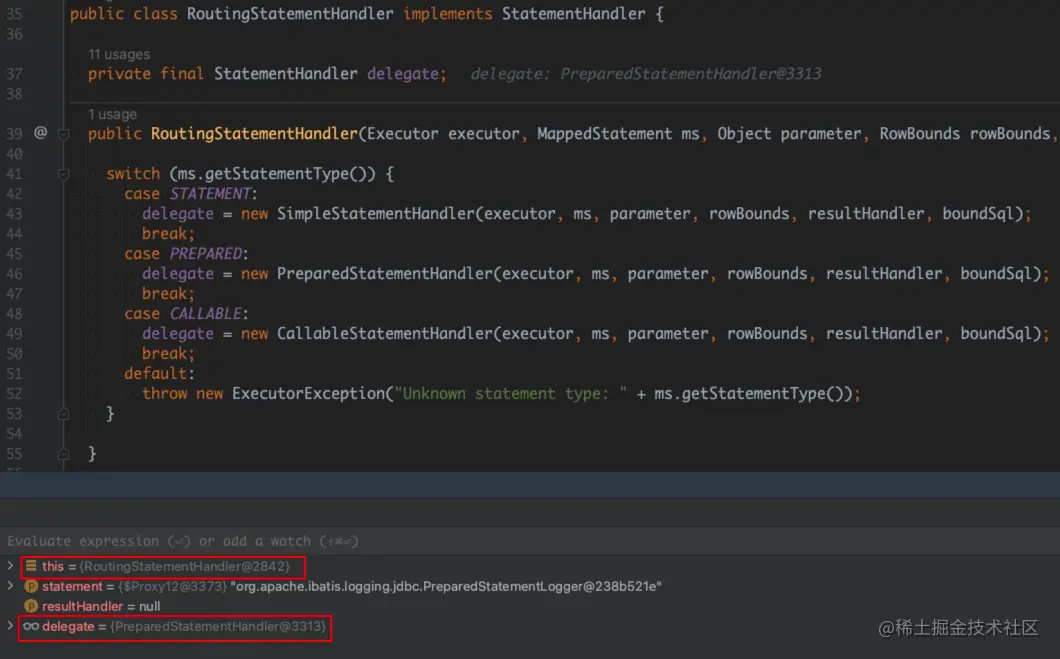Image resolution: width=1060 pixels, height=659 pixels.
Task: Select the 'this = {RoutingStatementHandler@2842}' row
Action: pos(530,566)
